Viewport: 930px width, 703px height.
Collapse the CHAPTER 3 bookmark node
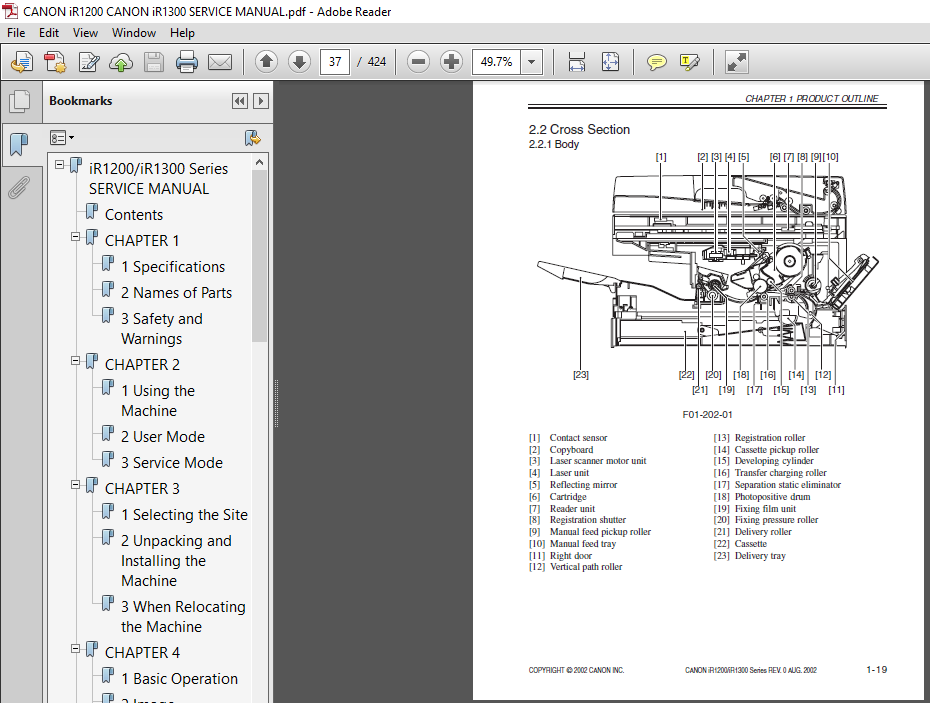coord(75,485)
